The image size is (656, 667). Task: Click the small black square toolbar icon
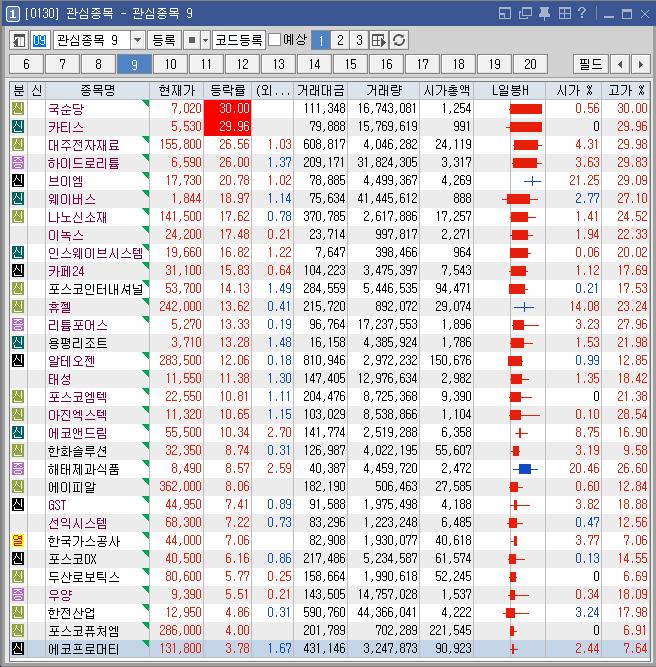tap(192, 40)
